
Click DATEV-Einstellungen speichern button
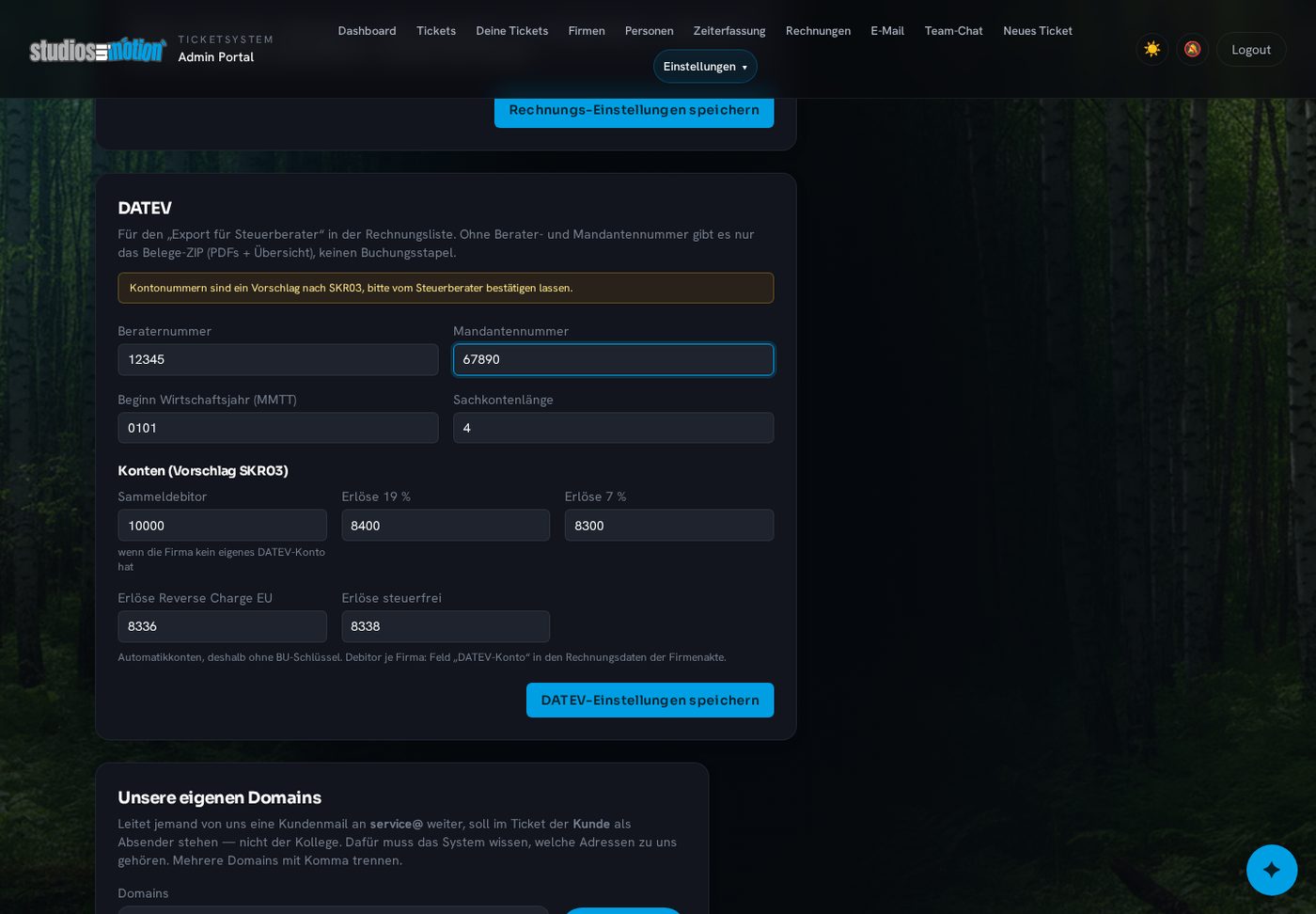650,701
